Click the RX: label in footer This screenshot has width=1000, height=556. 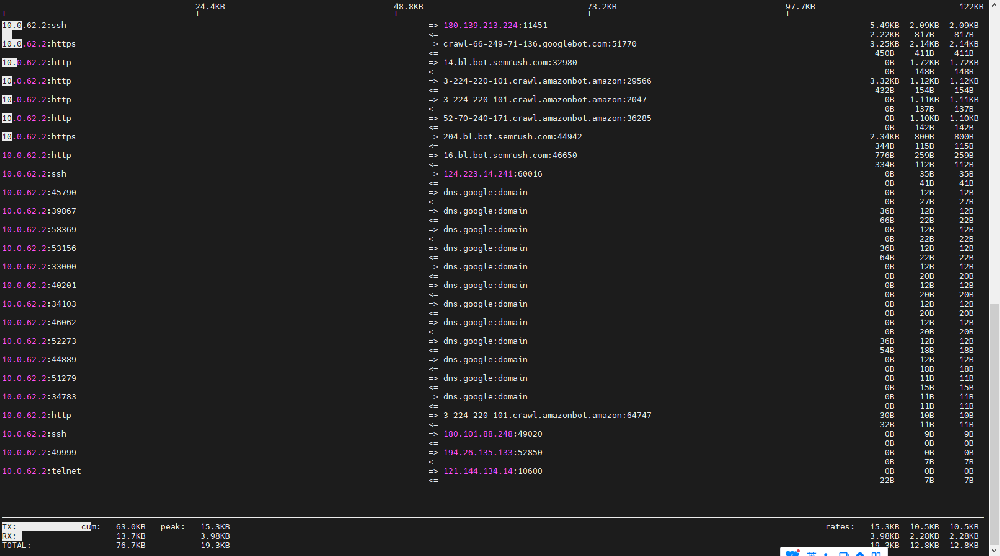(x=9, y=536)
